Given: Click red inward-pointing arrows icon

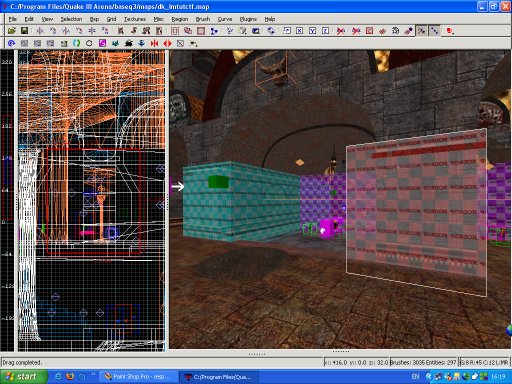Looking at the screenshot, I should tap(154, 43).
